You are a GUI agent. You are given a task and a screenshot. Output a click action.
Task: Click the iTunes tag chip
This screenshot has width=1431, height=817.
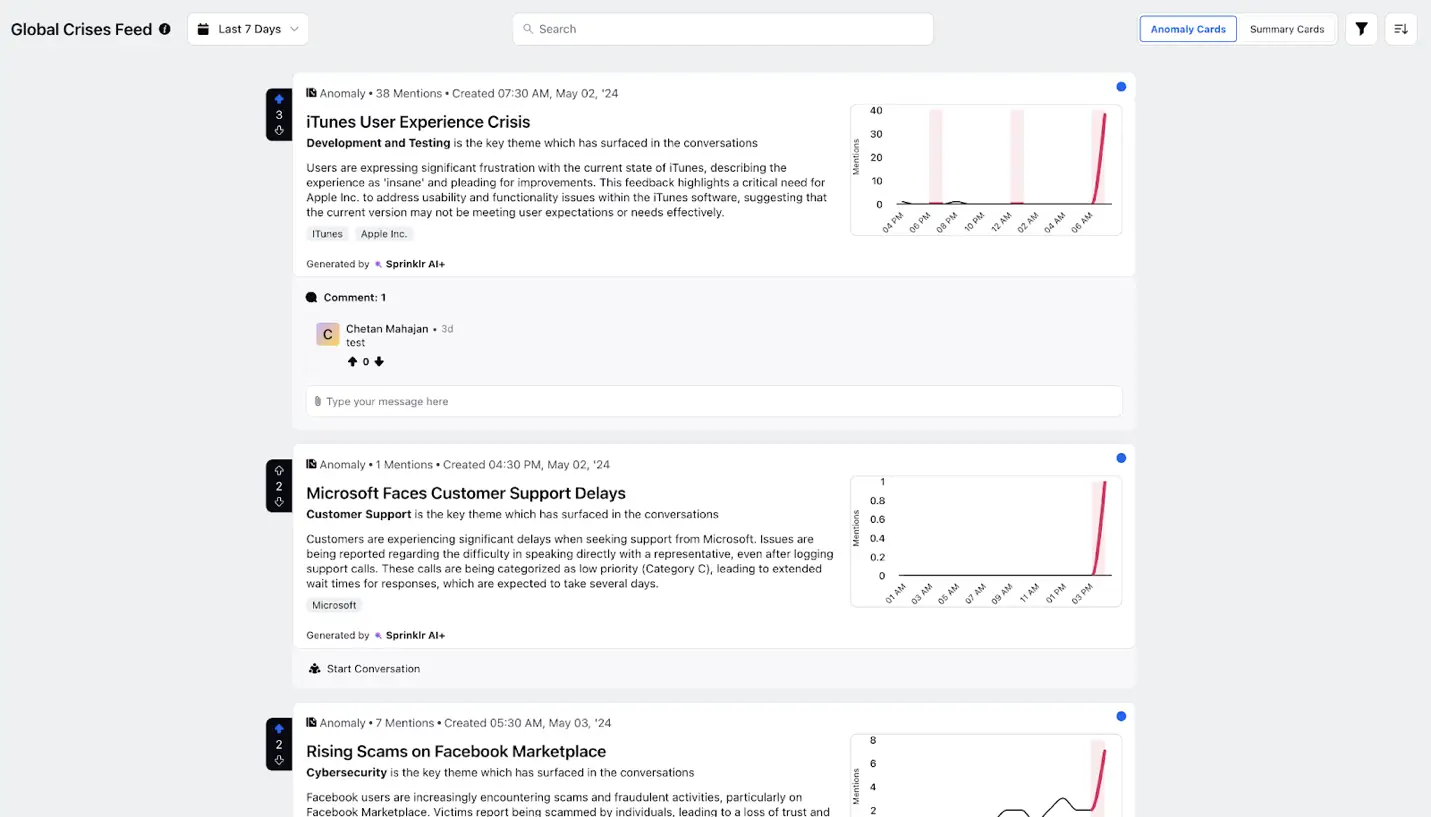tap(327, 234)
